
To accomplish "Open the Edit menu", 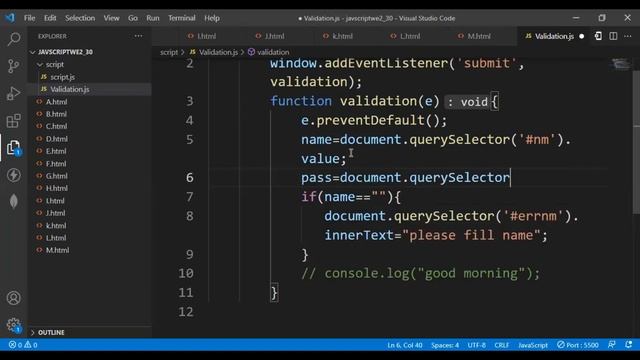I will (x=50, y=18).
